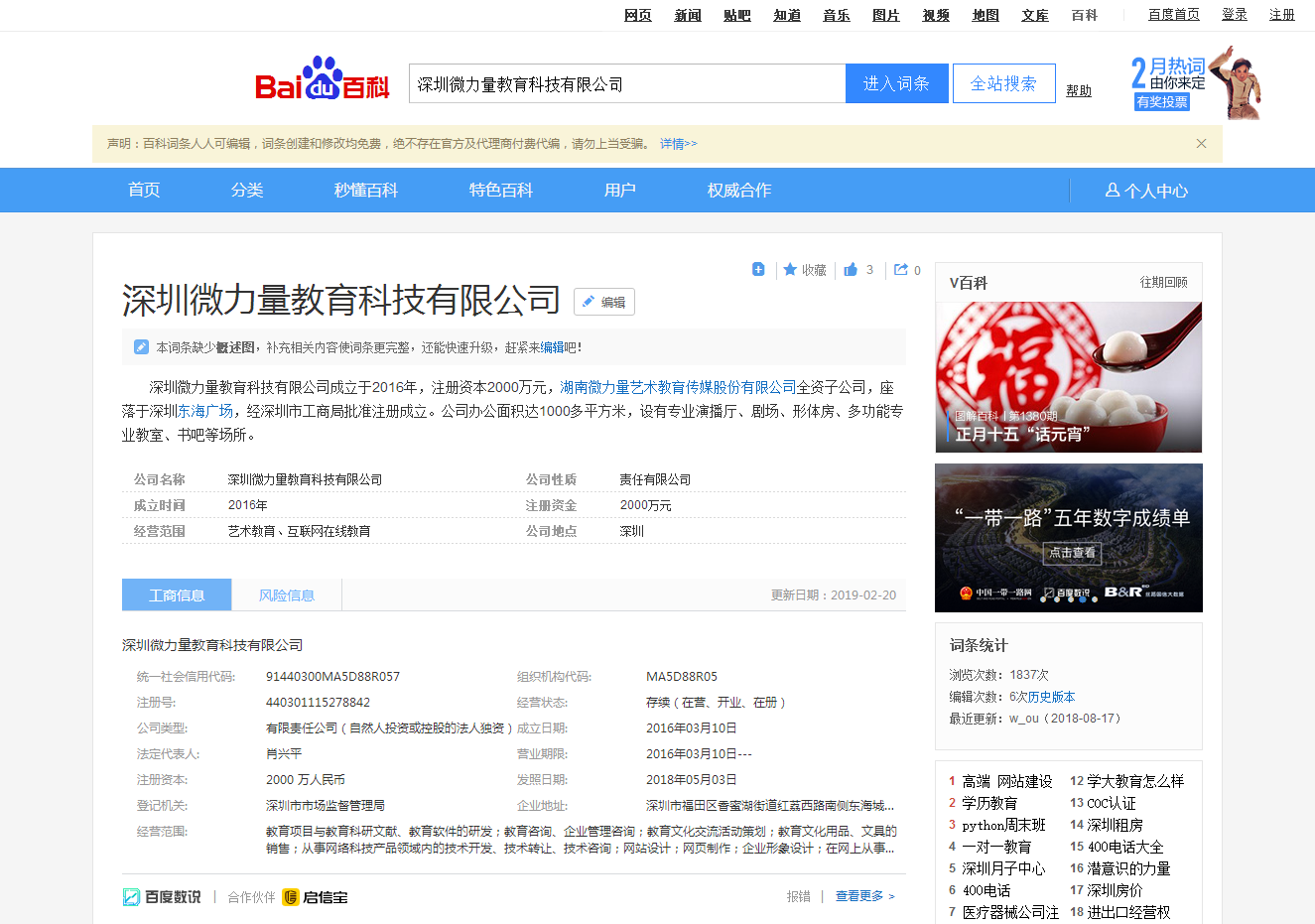Screen dimensions: 1315x924
Task: Open the 视频 top navigation link
Action: pyautogui.click(x=936, y=15)
